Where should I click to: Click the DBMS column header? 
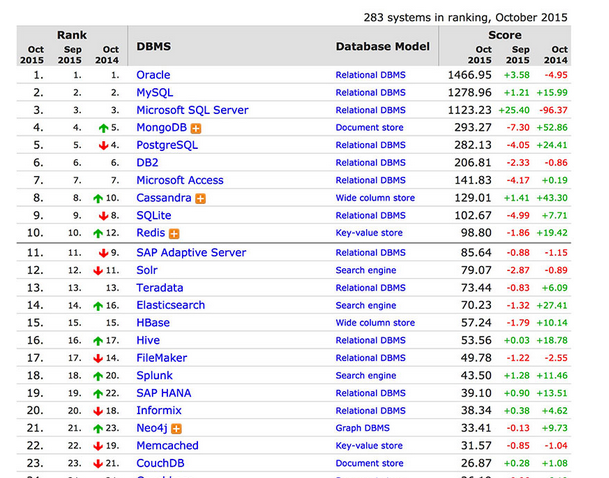coord(153,47)
